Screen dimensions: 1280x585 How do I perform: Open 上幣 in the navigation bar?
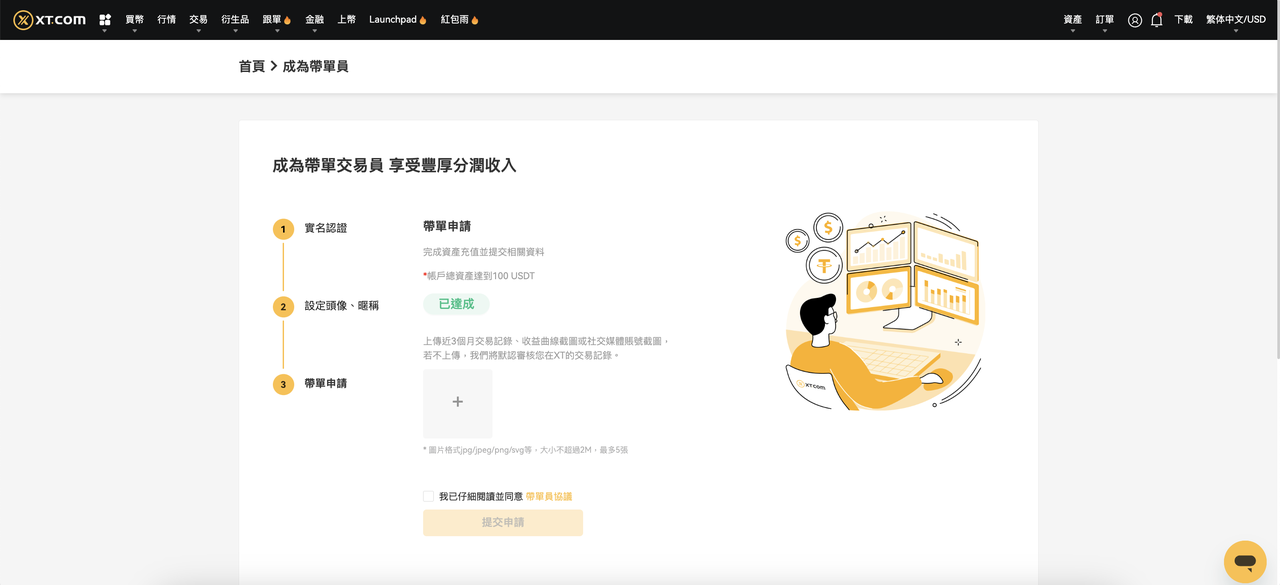click(346, 20)
